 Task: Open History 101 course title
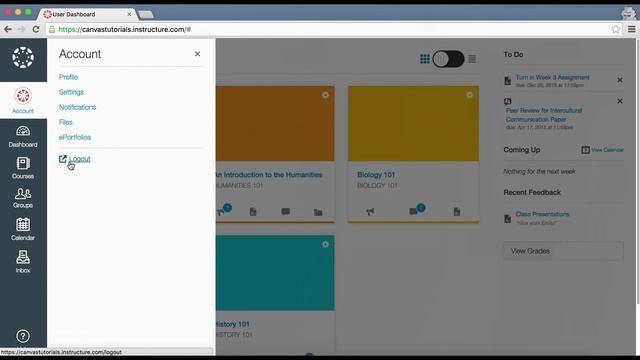(x=233, y=324)
